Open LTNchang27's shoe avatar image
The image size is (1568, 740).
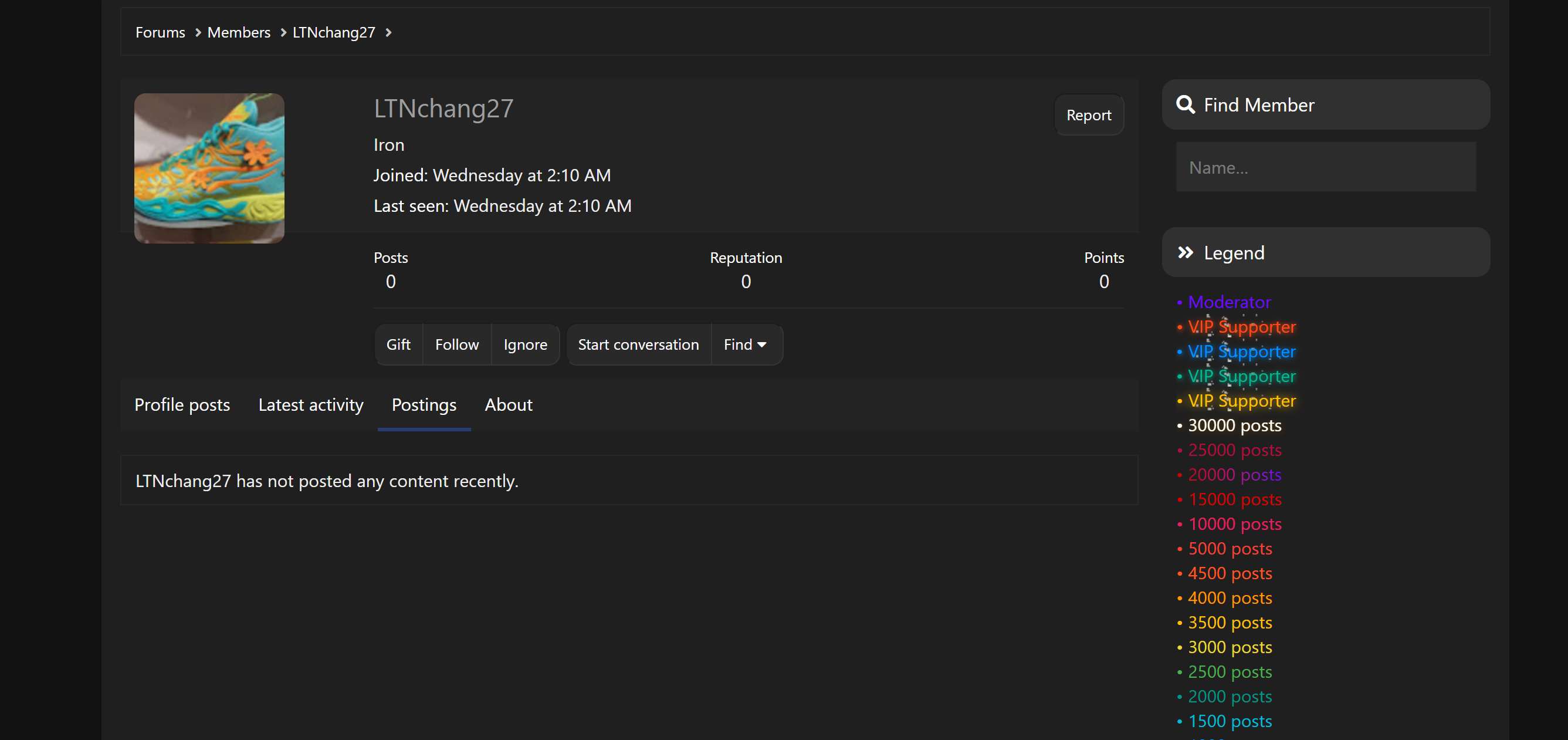(209, 168)
